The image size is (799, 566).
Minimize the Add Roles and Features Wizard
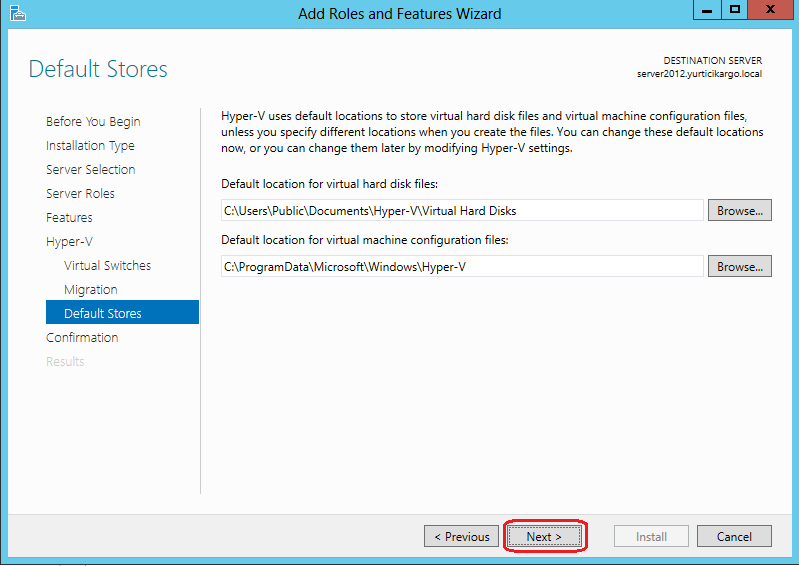click(x=707, y=10)
